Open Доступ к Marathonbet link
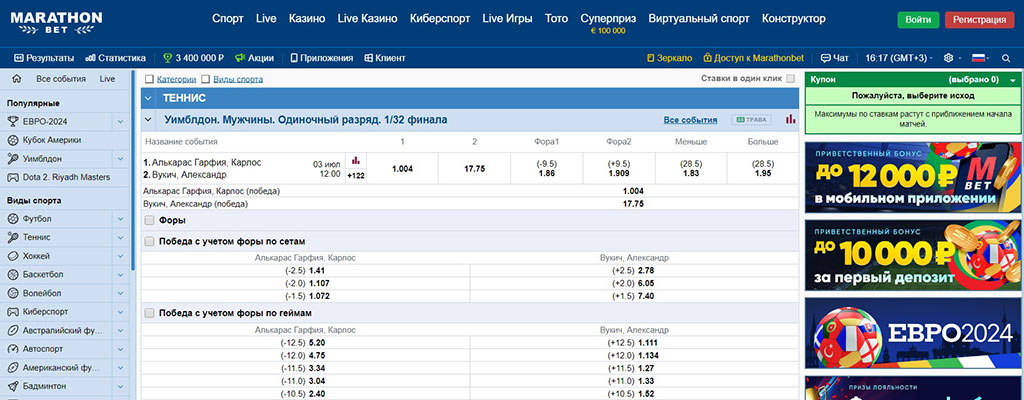Viewport: 1024px width, 400px height. point(754,58)
